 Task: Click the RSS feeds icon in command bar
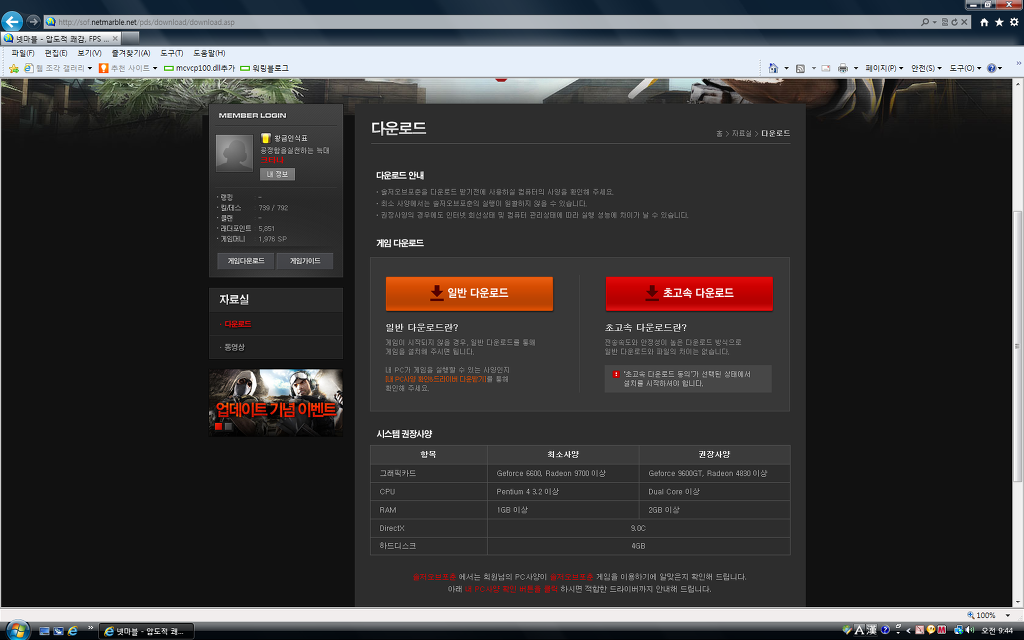[x=800, y=68]
